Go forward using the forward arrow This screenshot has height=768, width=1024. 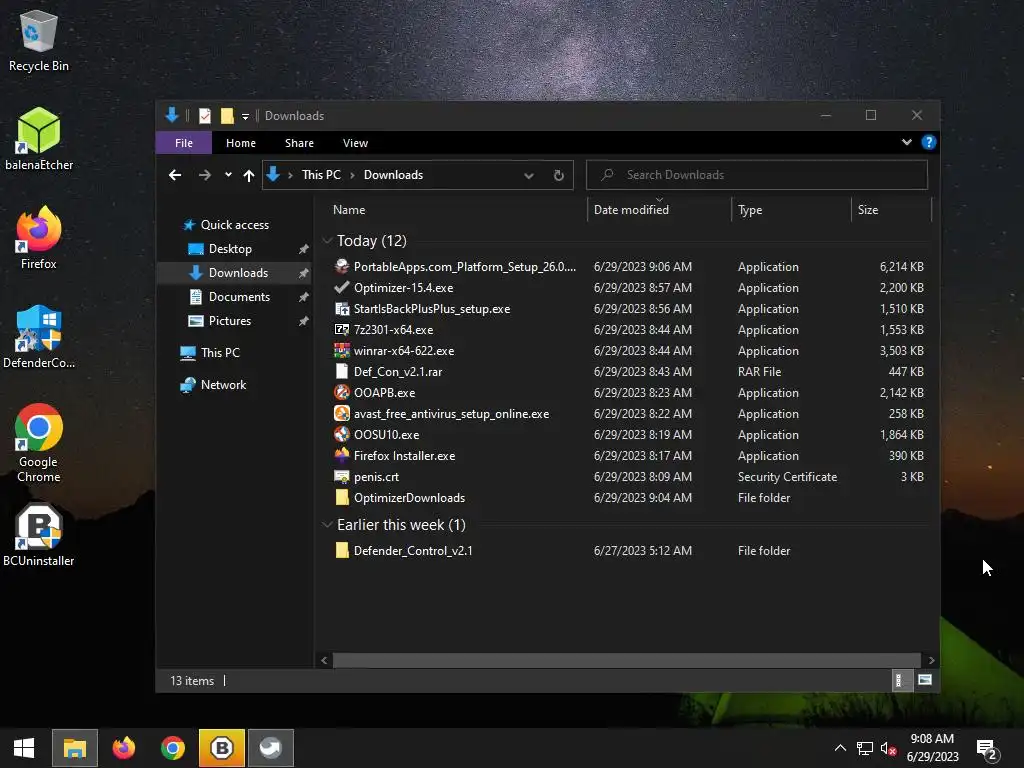[204, 175]
